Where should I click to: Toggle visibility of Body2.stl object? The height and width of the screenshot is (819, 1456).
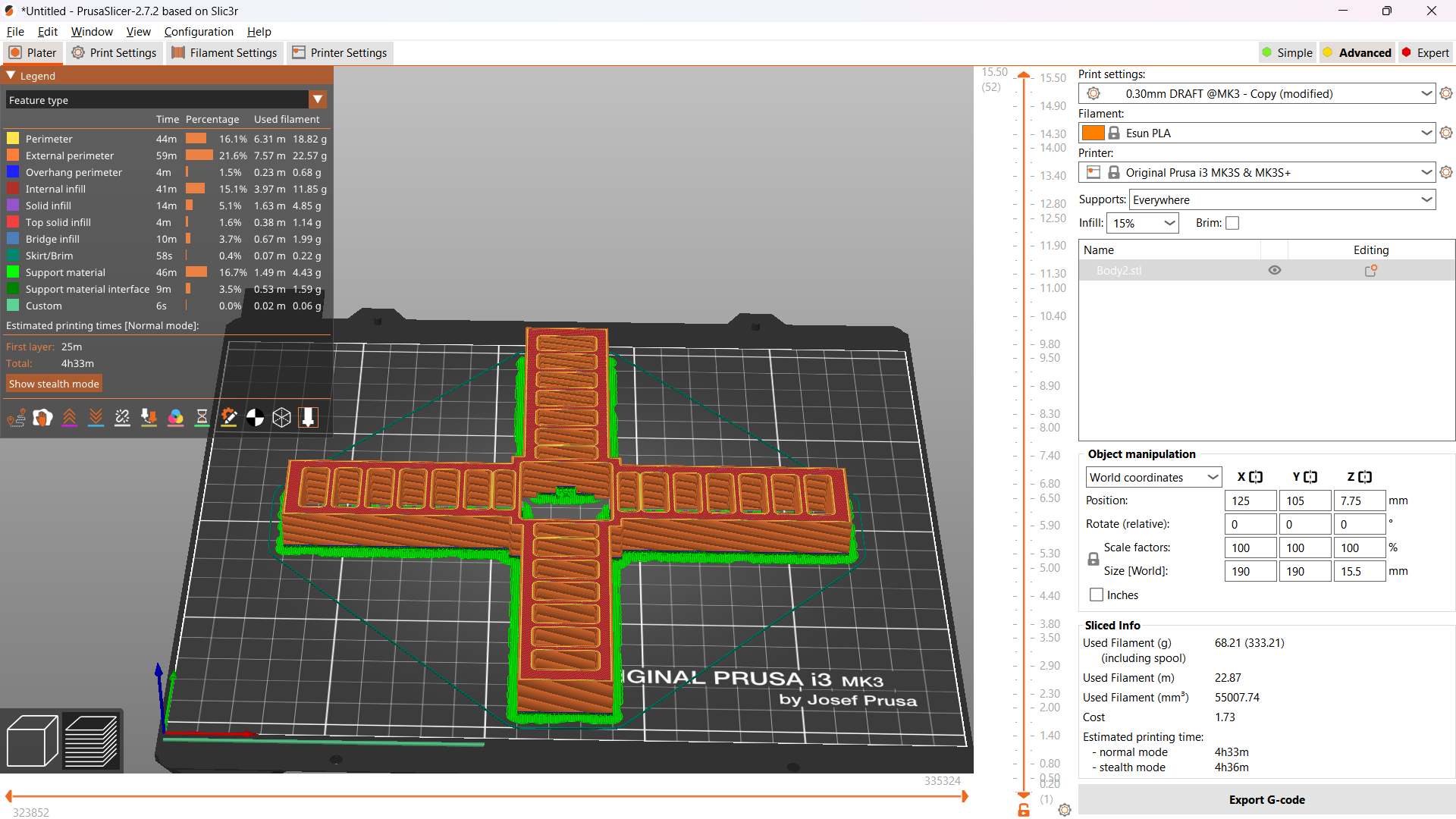tap(1274, 271)
